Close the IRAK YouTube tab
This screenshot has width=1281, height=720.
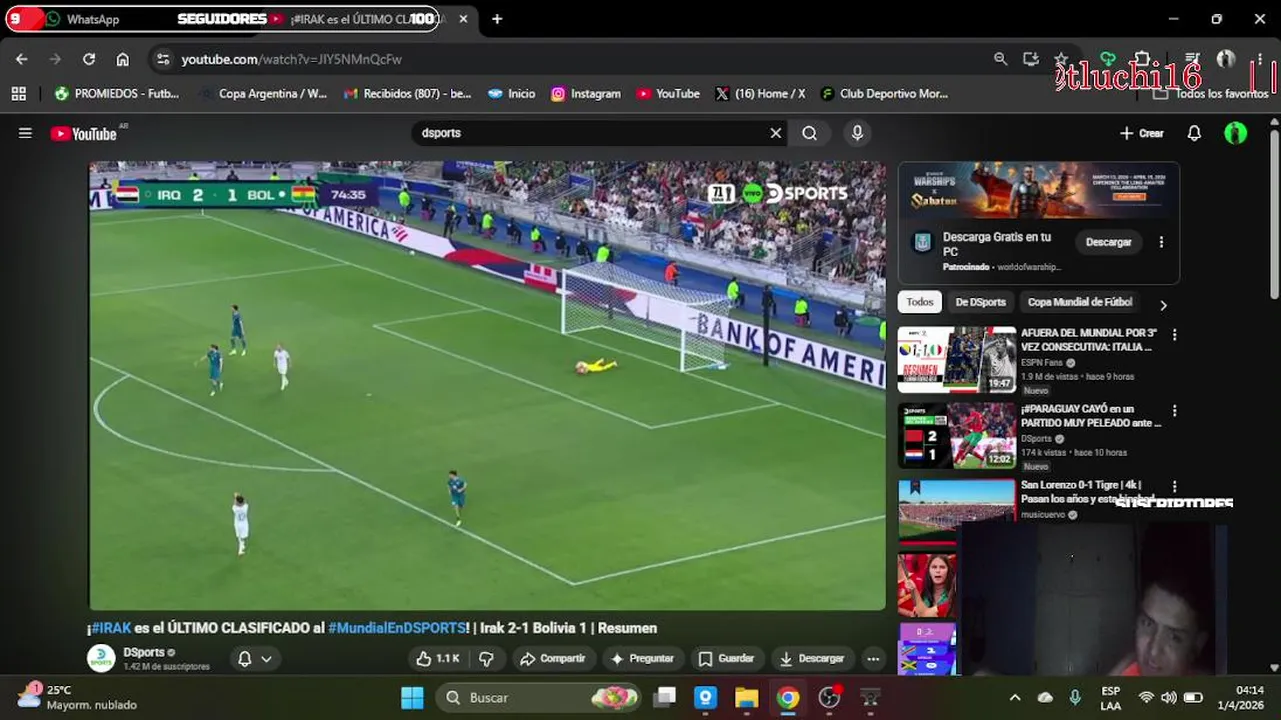(463, 19)
